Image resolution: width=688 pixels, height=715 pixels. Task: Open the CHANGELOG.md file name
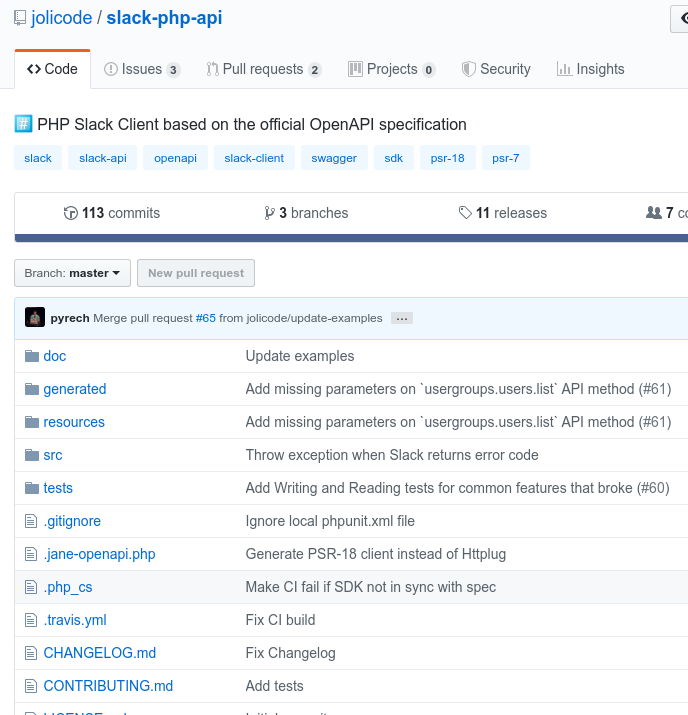point(99,653)
